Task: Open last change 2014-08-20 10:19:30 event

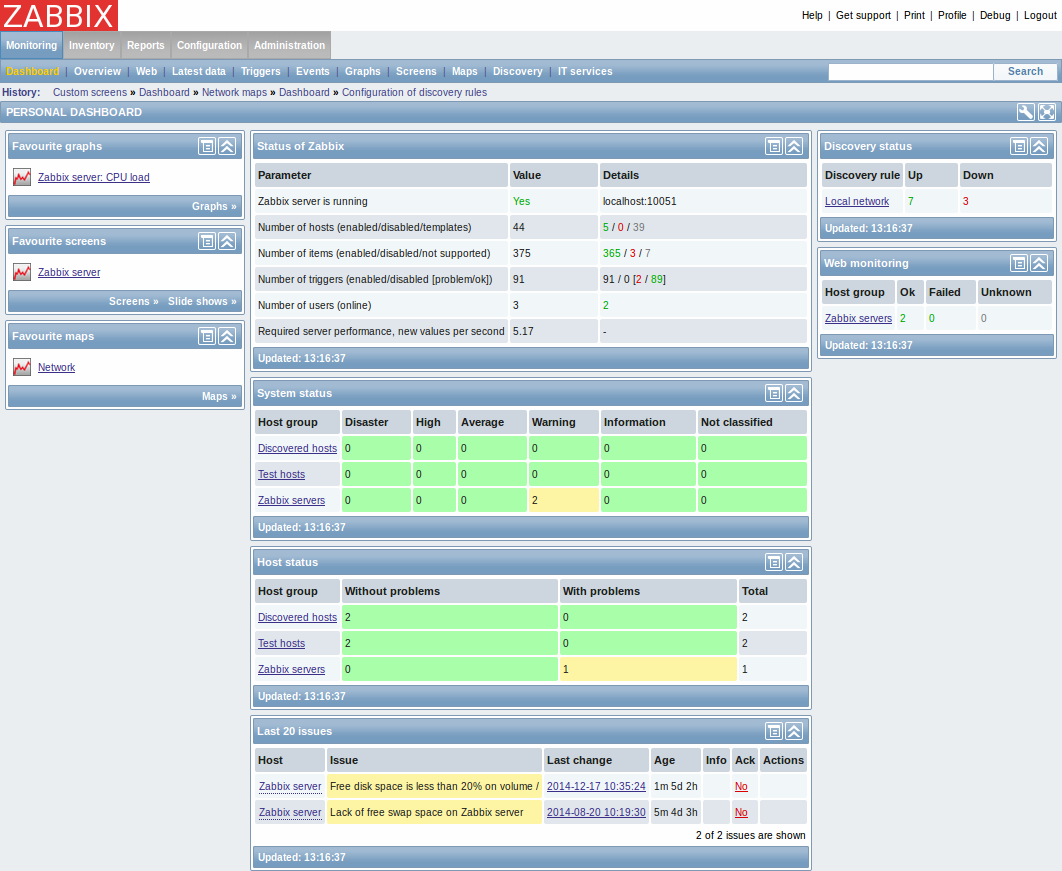Action: click(596, 812)
